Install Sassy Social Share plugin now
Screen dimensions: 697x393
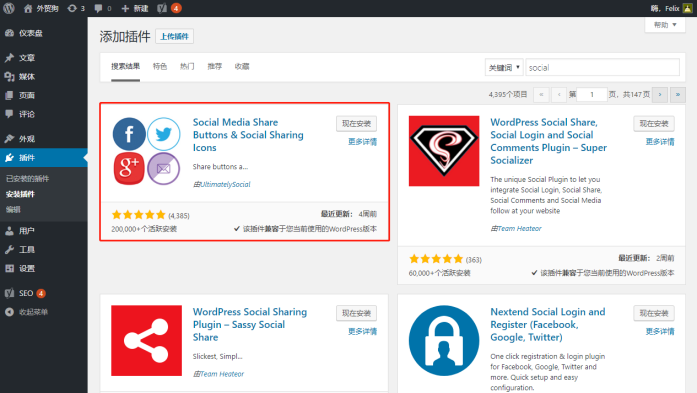[x=357, y=313]
